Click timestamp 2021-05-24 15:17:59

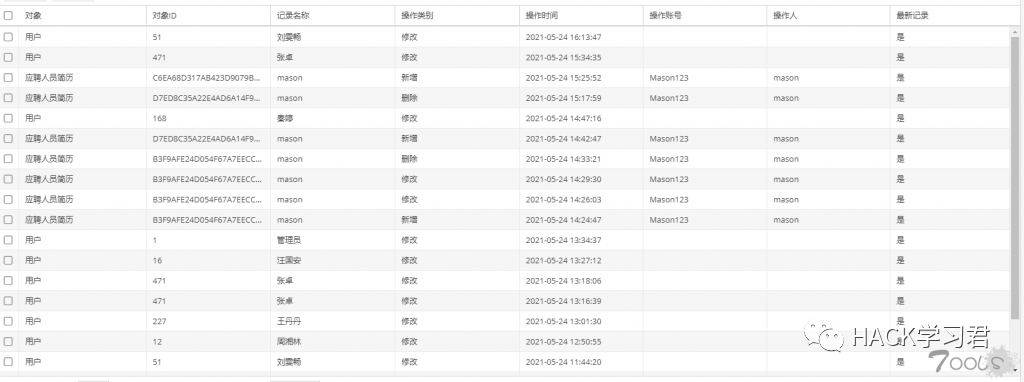(564, 98)
